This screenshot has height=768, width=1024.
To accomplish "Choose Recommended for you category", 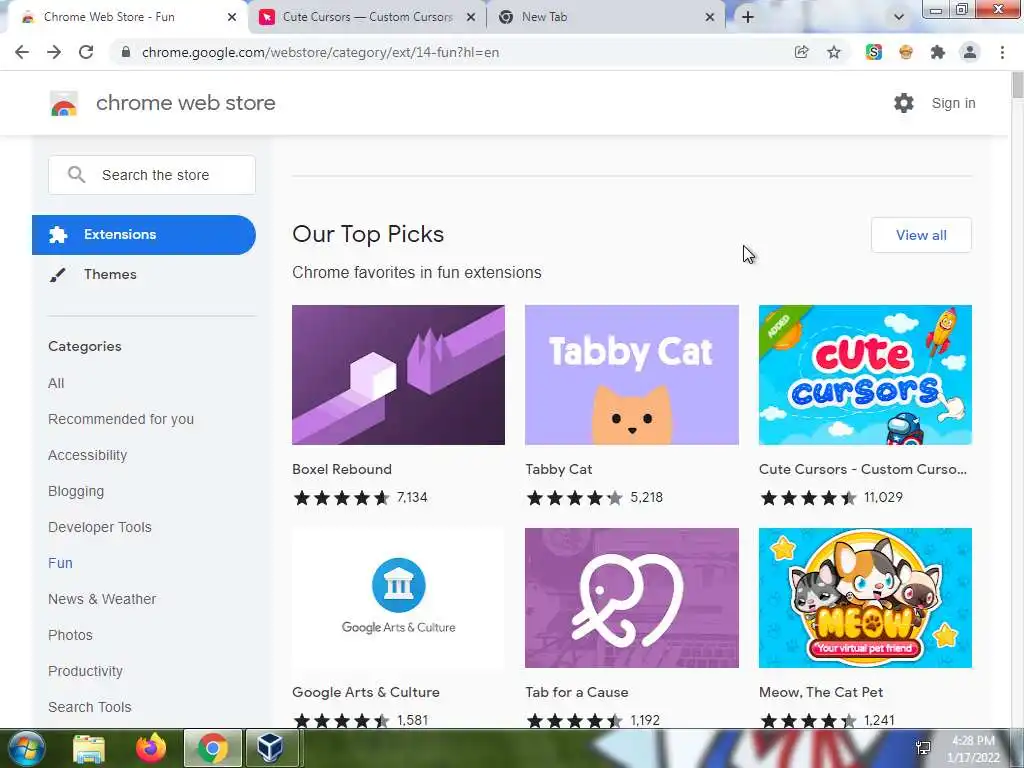I will tap(121, 419).
